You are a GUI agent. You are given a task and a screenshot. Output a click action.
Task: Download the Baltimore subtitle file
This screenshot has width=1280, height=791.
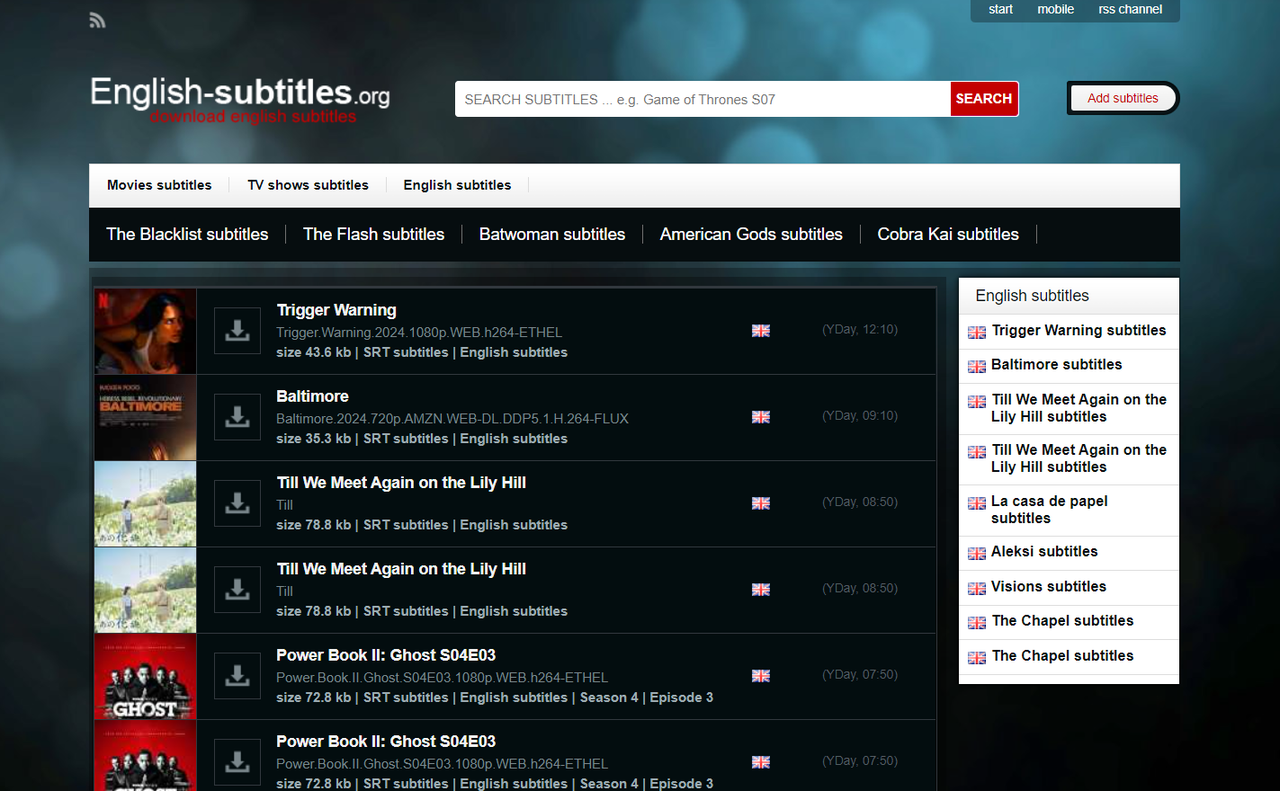tap(237, 417)
